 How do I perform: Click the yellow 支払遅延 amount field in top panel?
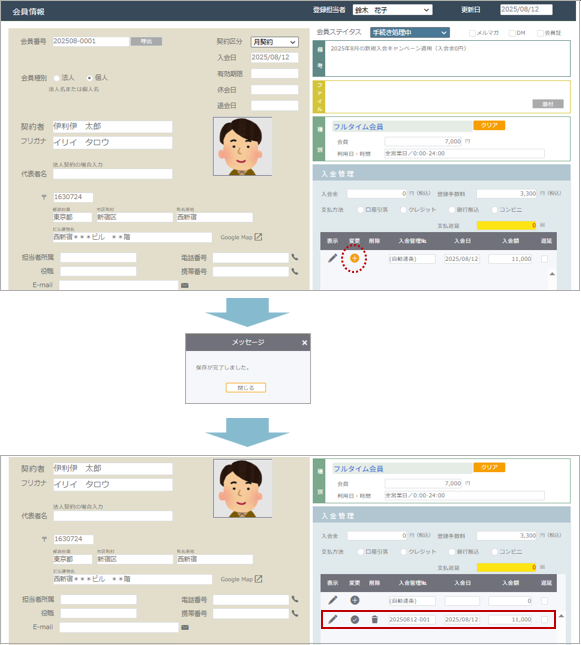coord(507,225)
